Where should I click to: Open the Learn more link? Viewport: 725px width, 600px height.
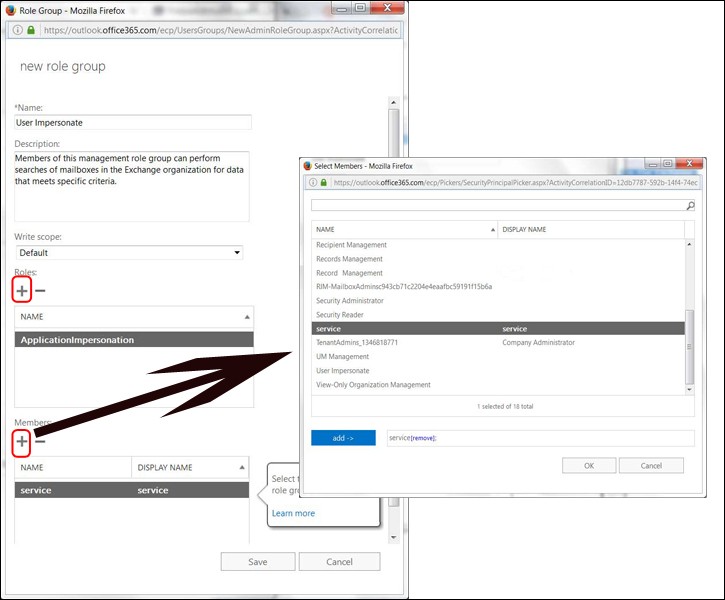293,513
